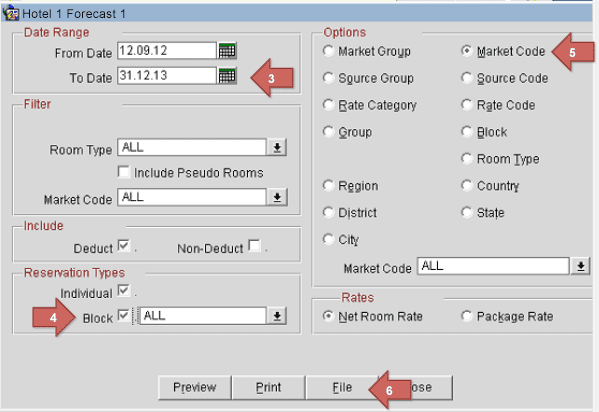Click the Hotel Forecast window title icon

tap(10, 13)
